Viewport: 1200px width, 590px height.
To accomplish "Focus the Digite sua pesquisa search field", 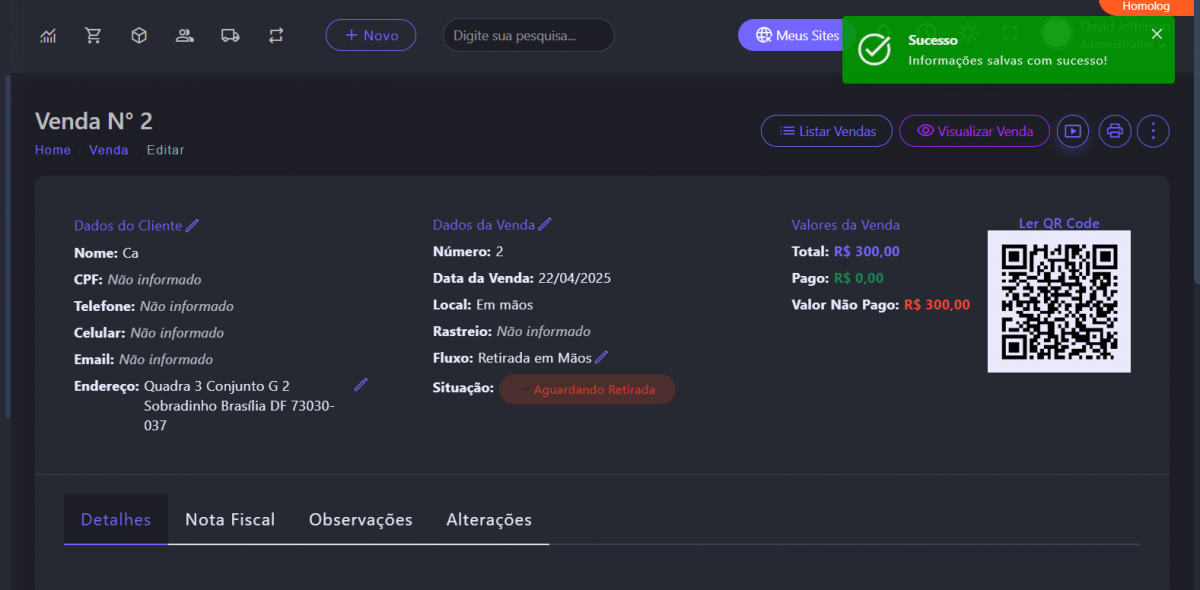I will 528,35.
